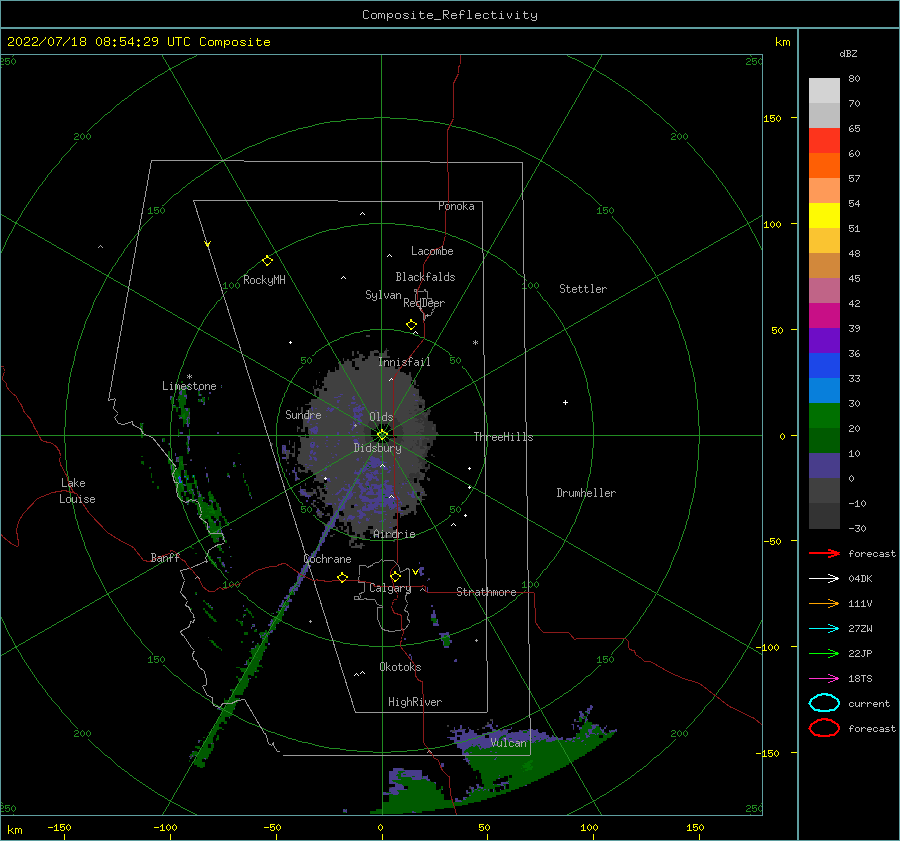The image size is (900, 841).
Task: Click the yellow diamond marker near RockyMH
Action: [267, 261]
